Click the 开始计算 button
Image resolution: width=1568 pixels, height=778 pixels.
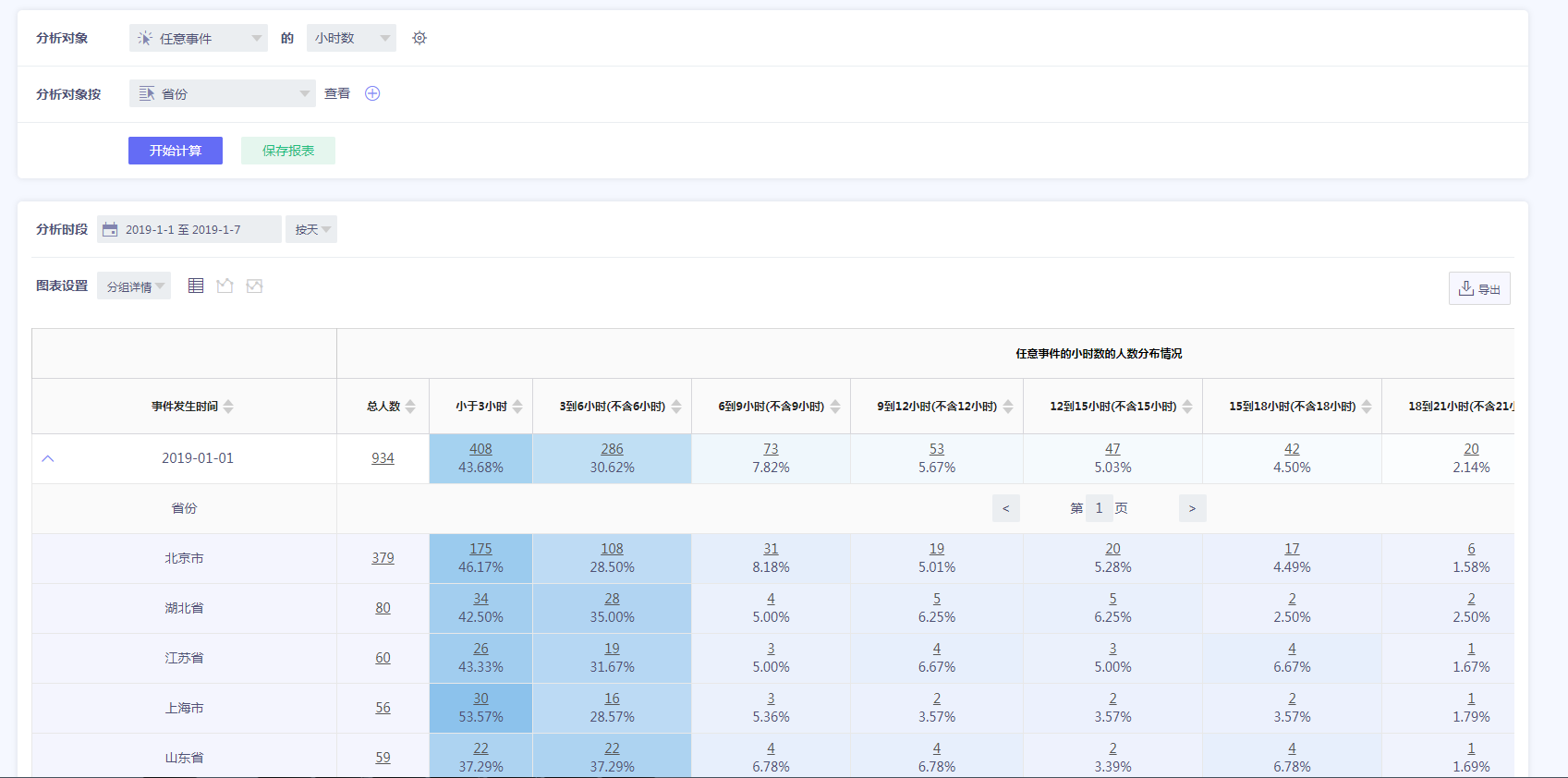[176, 151]
